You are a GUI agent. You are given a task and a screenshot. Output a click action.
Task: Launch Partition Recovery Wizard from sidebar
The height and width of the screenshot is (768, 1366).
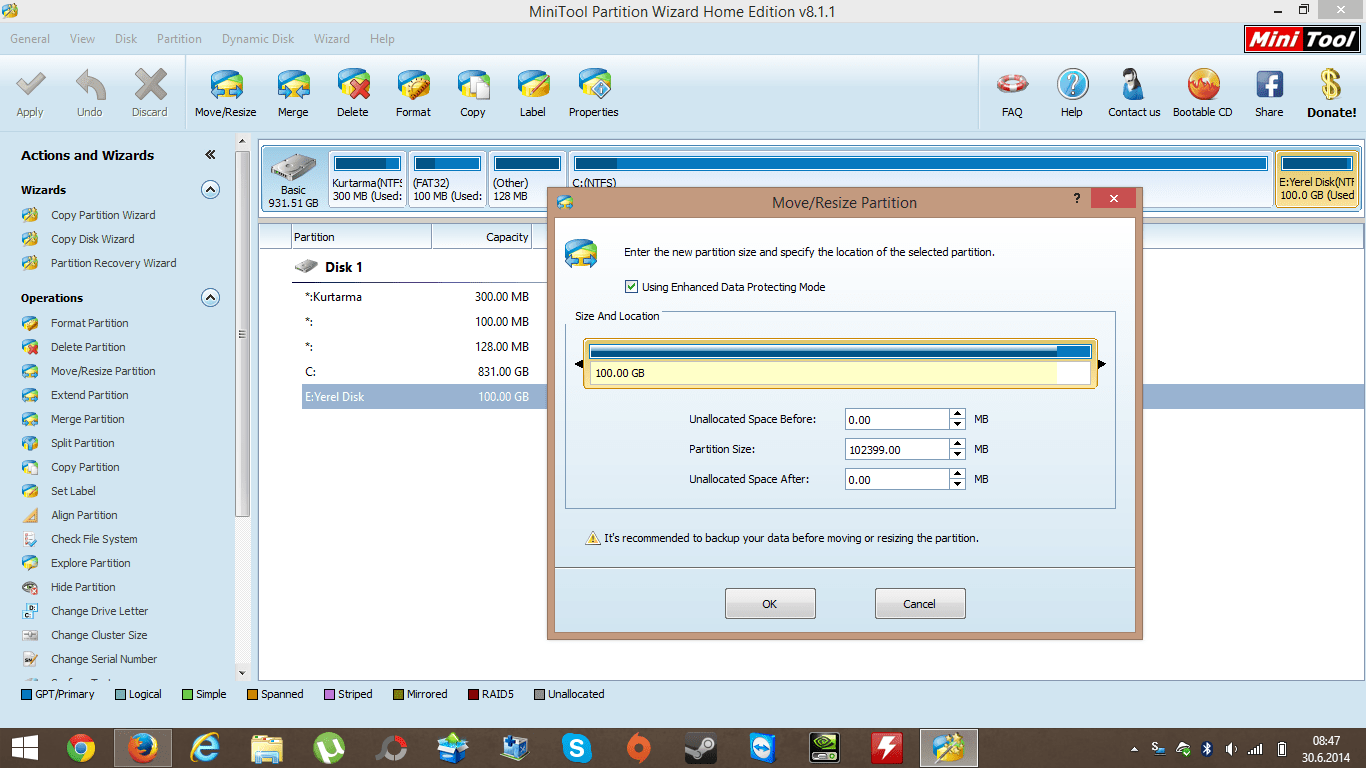[113, 263]
